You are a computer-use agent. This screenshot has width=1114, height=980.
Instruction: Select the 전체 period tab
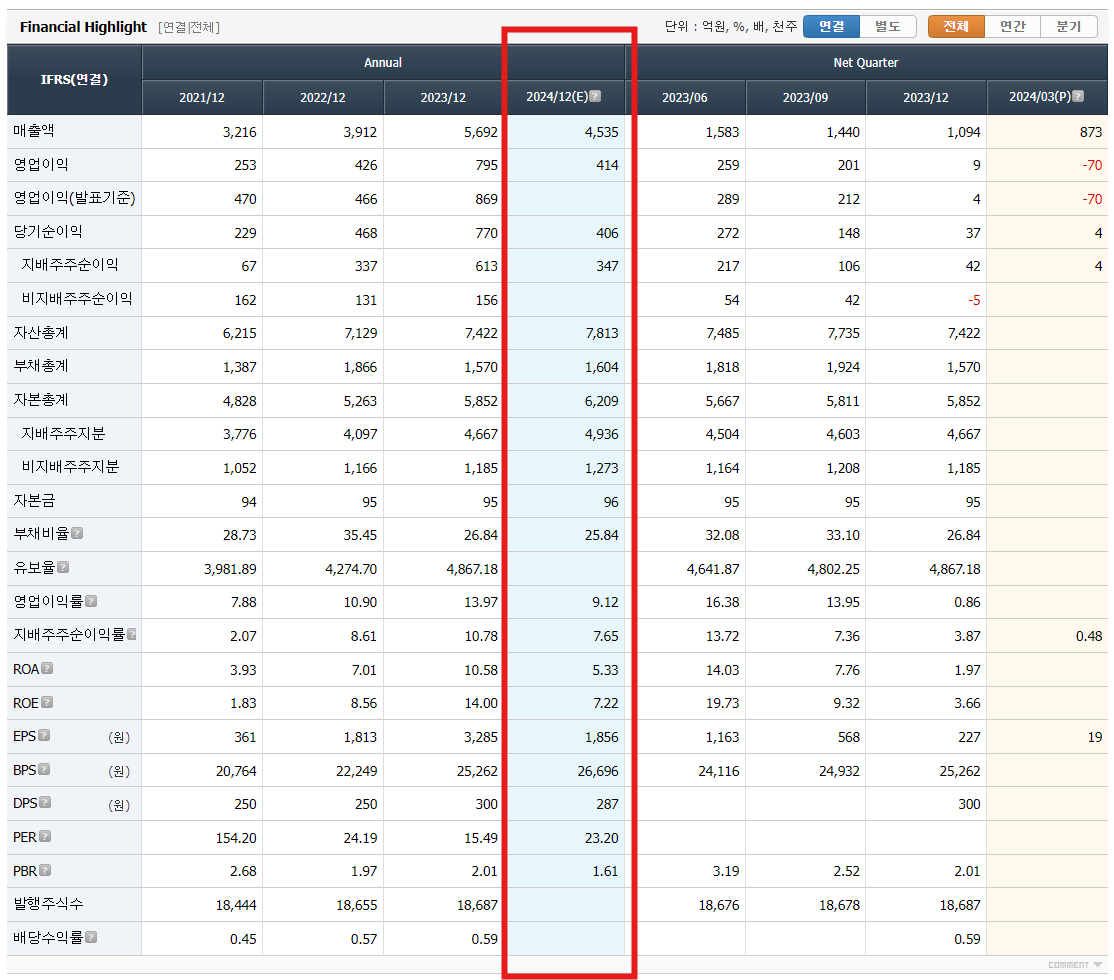pyautogui.click(x=956, y=26)
